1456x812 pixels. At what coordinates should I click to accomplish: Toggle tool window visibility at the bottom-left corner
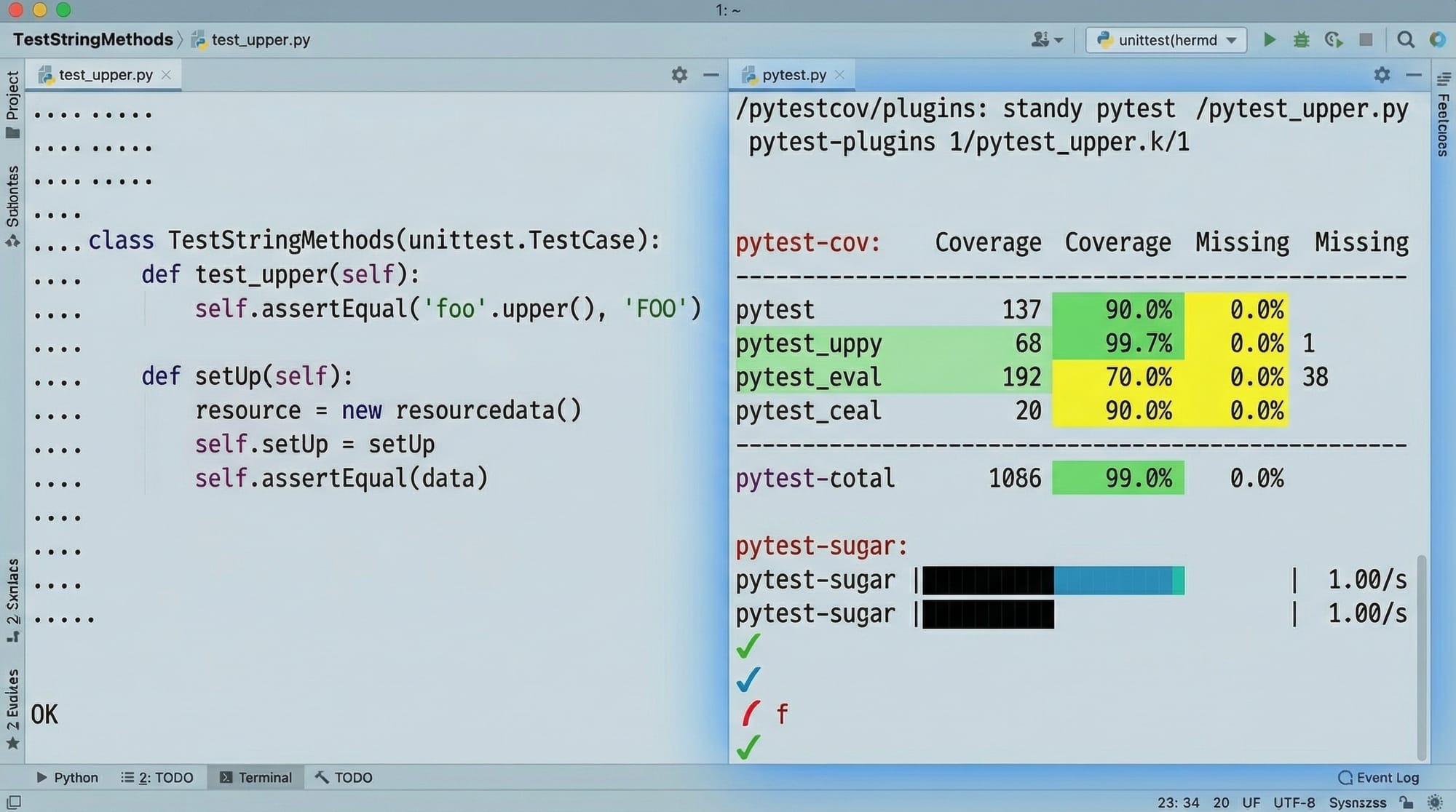click(x=14, y=802)
